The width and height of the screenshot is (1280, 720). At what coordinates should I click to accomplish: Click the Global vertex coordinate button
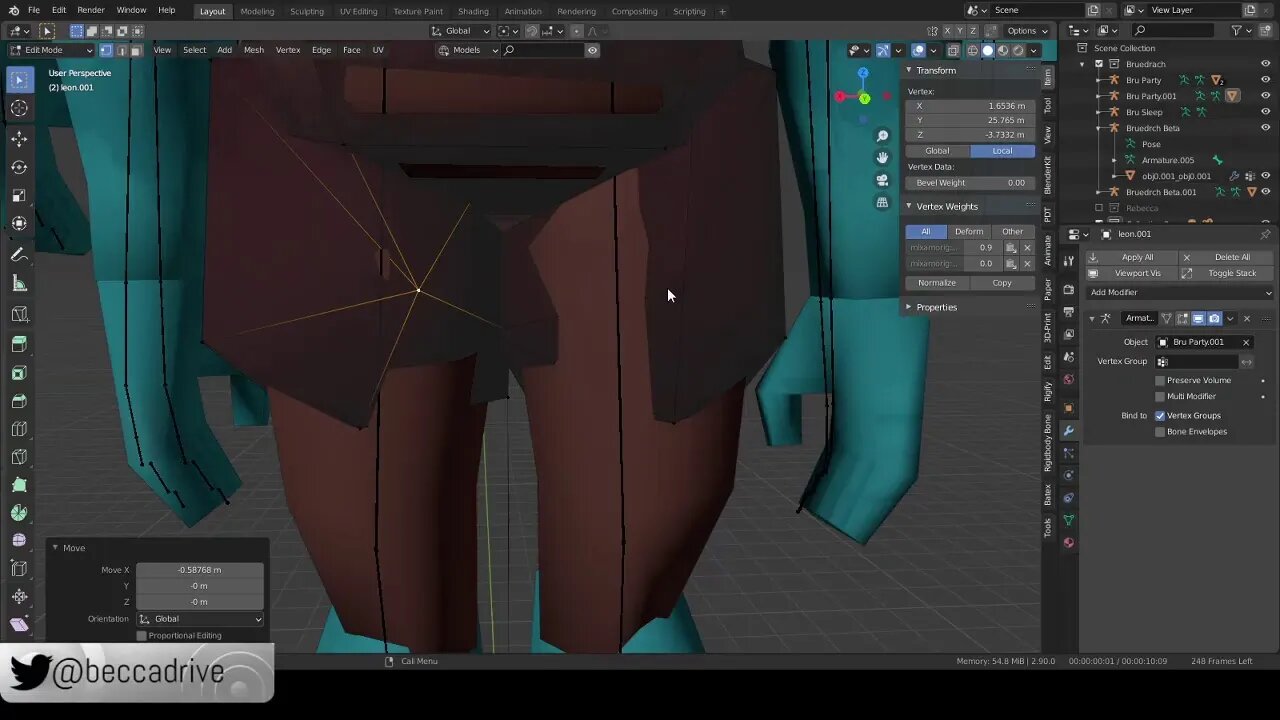(937, 151)
